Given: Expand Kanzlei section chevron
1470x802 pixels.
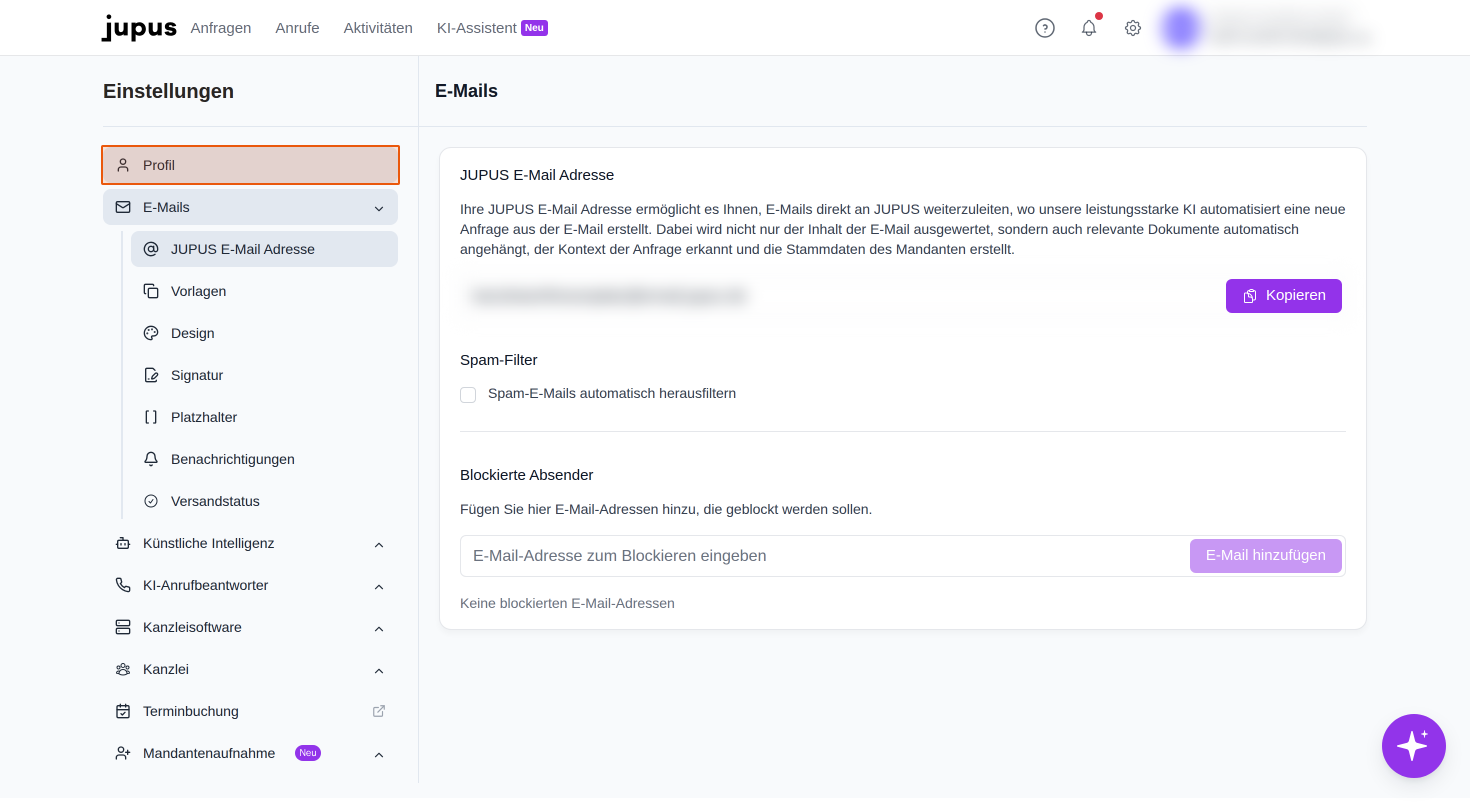Looking at the screenshot, I should pyautogui.click(x=379, y=670).
